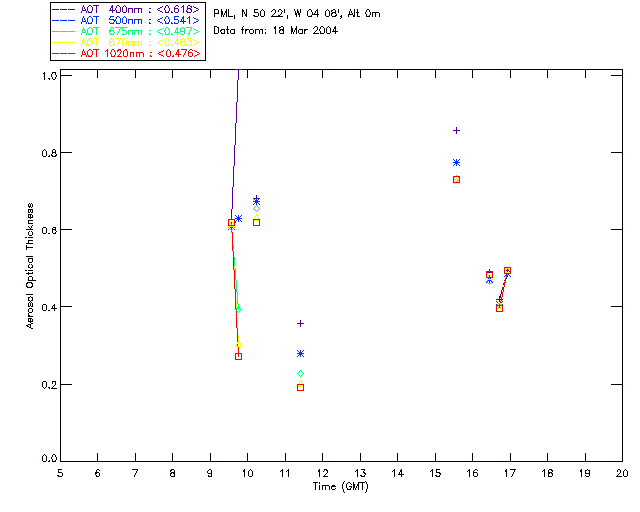Image resolution: width=640 pixels, height=512 pixels.
Task: Click the y-axis tick label 0.2
Action: pyautogui.click(x=49, y=385)
